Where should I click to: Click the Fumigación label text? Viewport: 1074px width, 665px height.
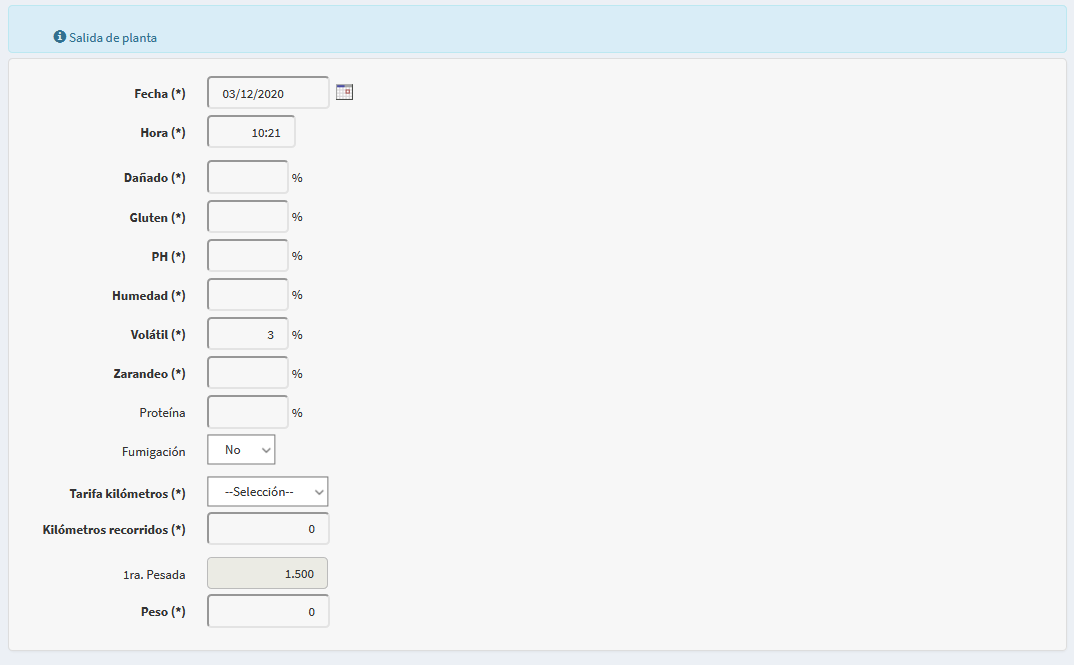(x=153, y=452)
